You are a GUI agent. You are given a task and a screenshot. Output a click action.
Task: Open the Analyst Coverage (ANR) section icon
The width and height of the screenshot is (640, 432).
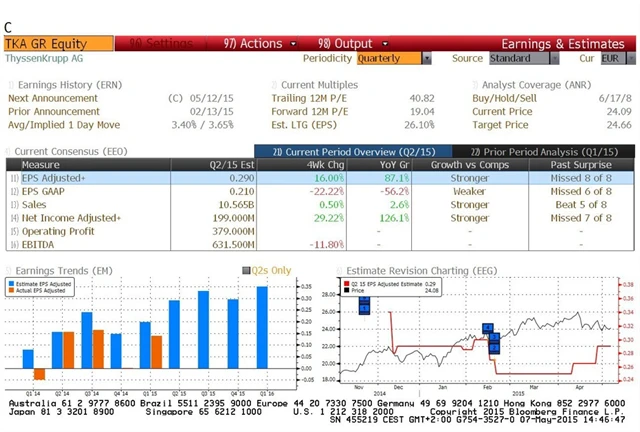(475, 85)
